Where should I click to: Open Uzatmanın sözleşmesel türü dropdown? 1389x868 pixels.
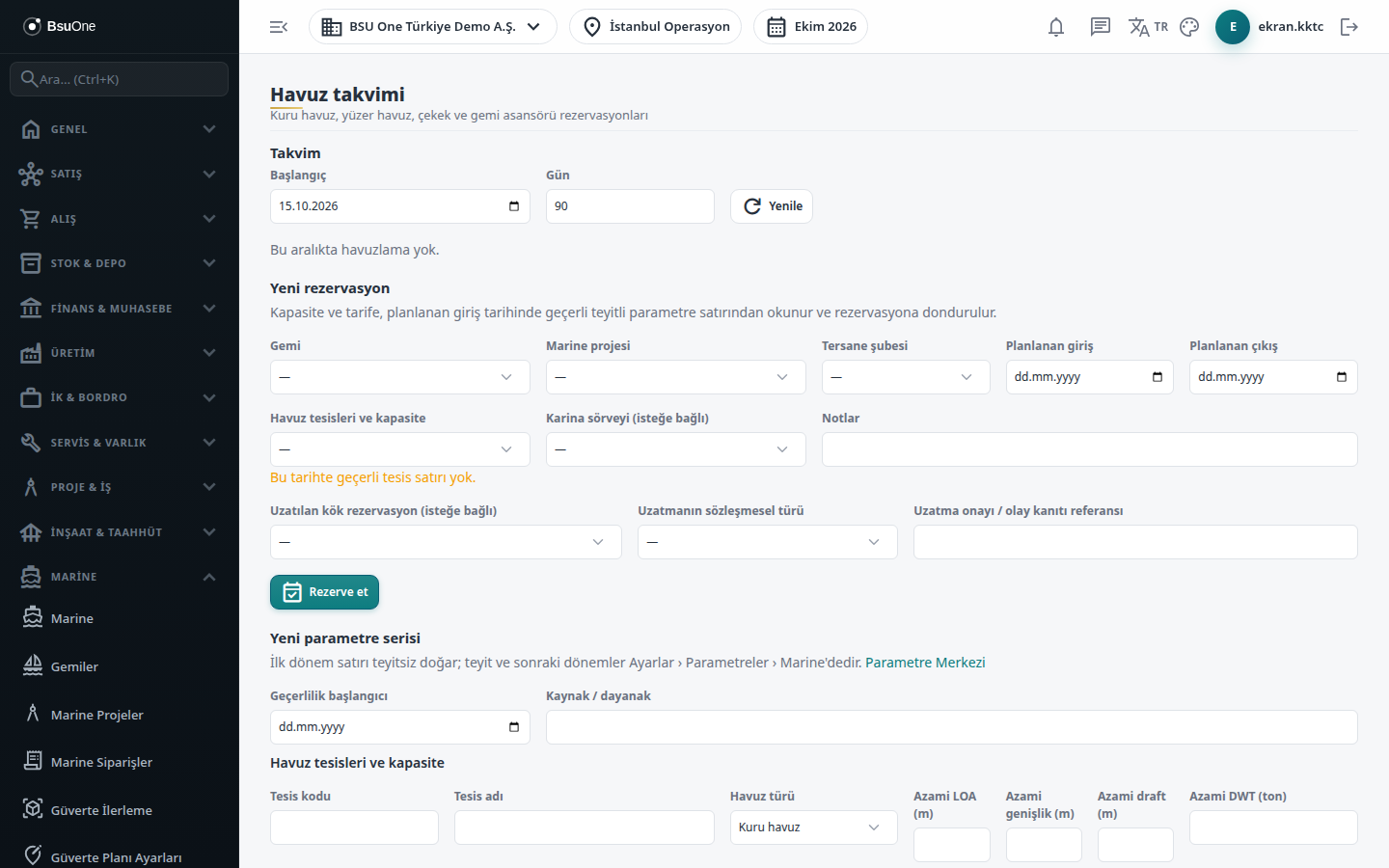pyautogui.click(x=768, y=542)
